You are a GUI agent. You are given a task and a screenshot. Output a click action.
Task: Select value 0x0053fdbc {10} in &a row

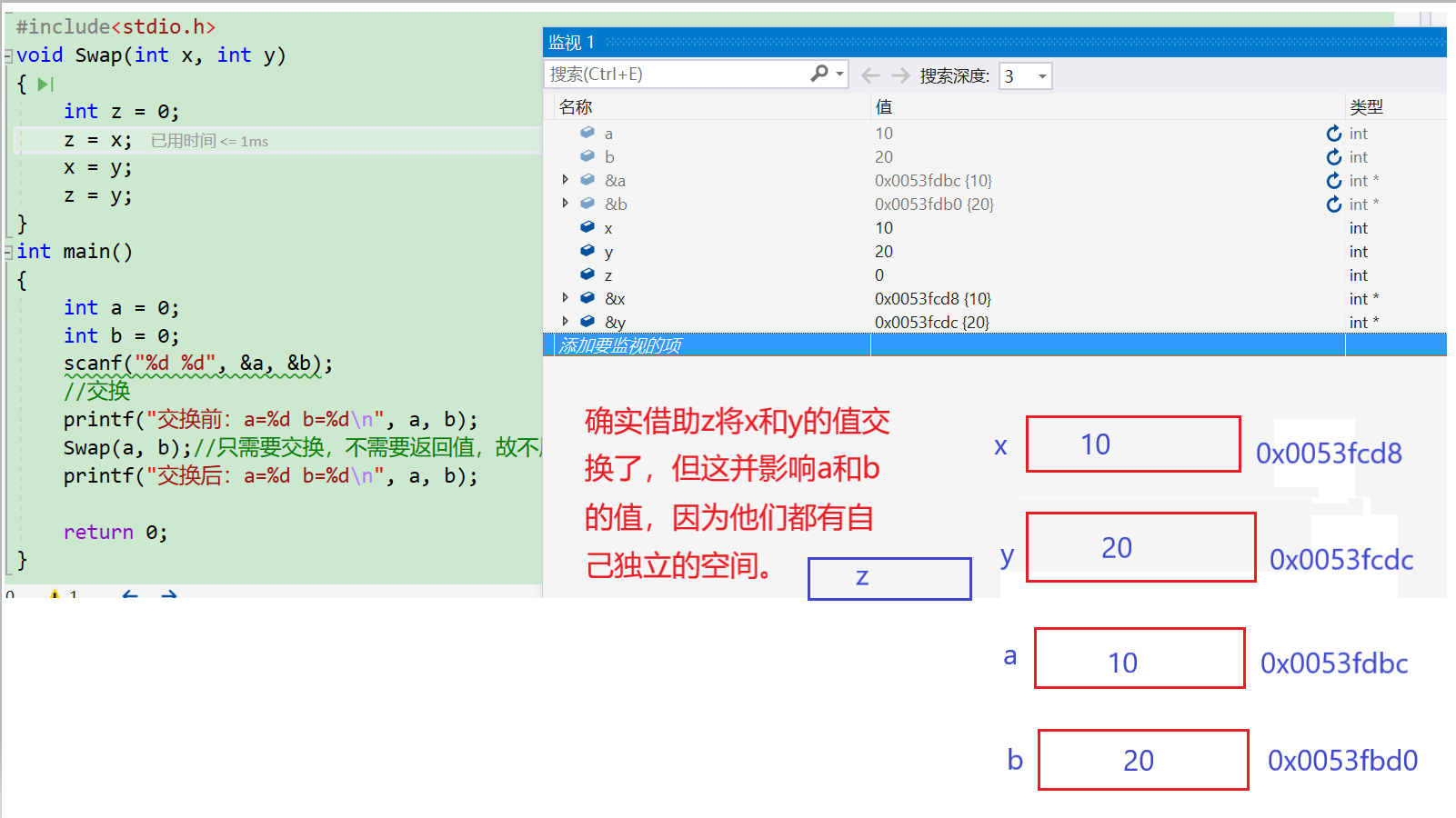click(x=933, y=181)
